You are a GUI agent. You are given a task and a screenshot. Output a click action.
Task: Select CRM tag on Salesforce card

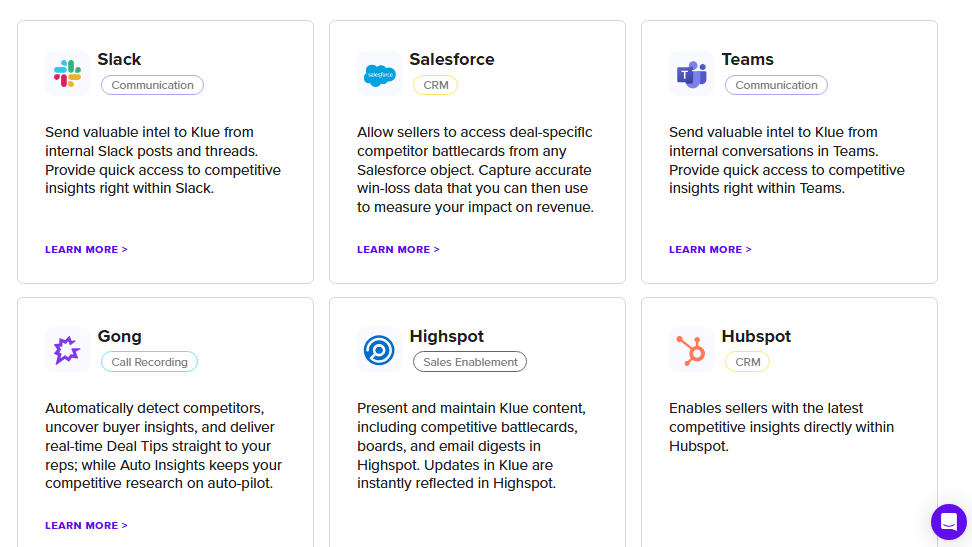click(436, 85)
